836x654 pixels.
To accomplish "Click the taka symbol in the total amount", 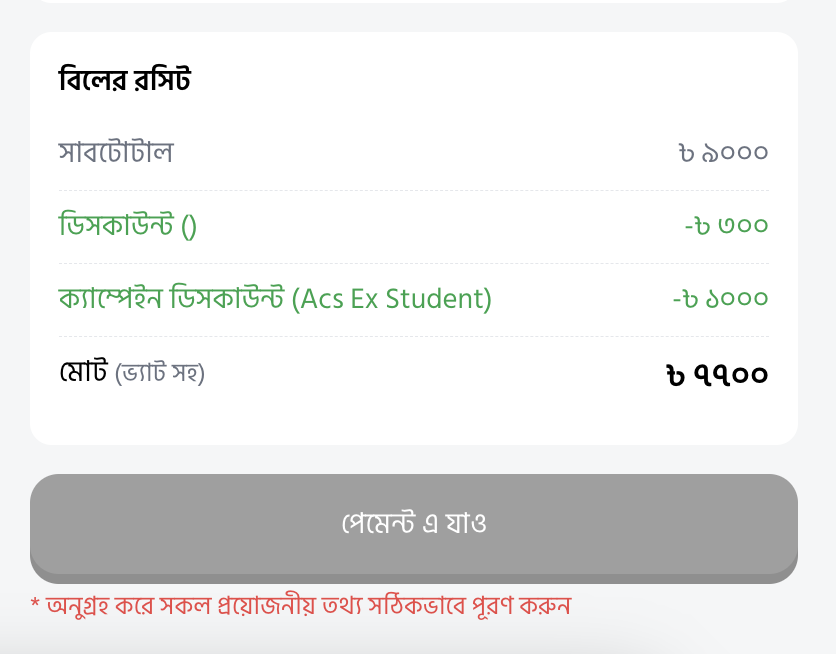I will click(x=675, y=375).
